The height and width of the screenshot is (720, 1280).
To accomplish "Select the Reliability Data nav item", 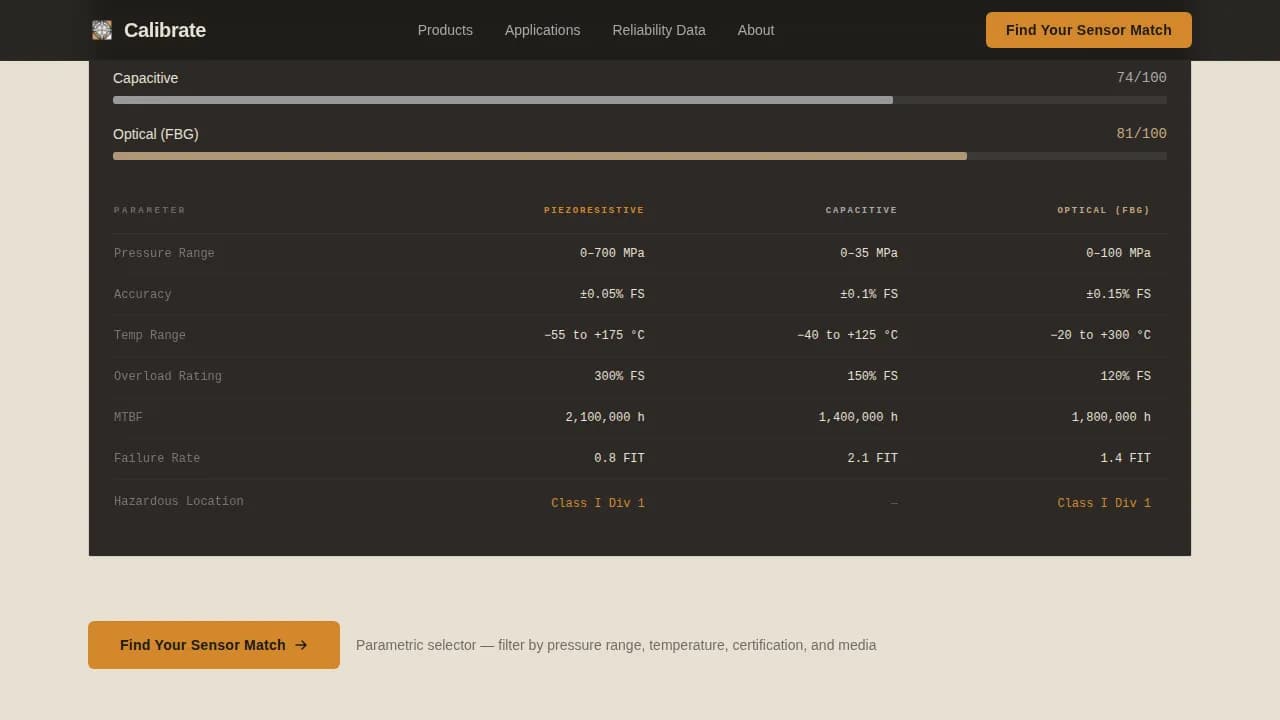I will point(659,30).
